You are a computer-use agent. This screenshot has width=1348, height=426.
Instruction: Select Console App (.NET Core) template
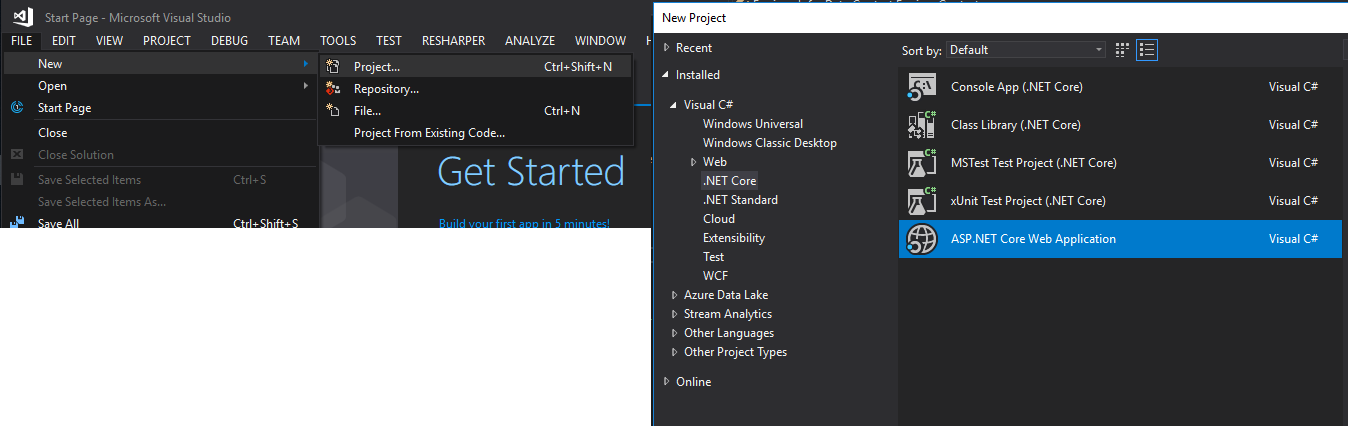pyautogui.click(x=1120, y=87)
